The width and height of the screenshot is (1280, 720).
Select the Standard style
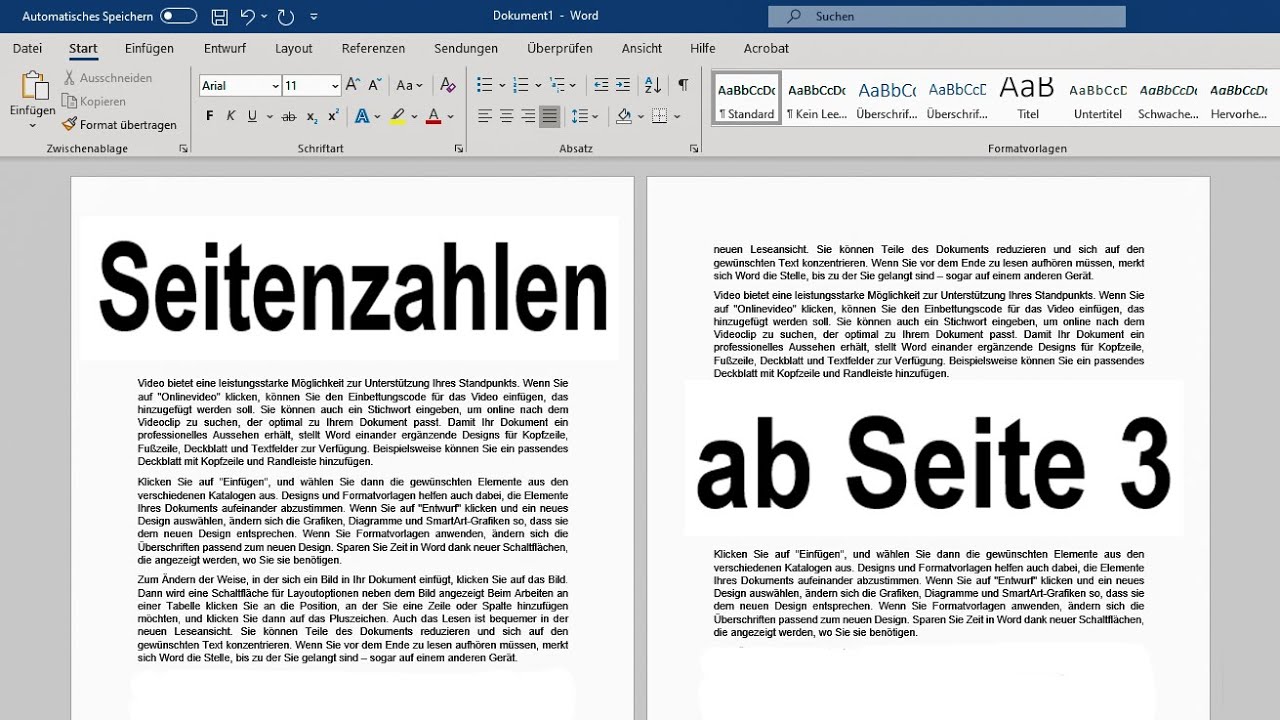pos(746,98)
